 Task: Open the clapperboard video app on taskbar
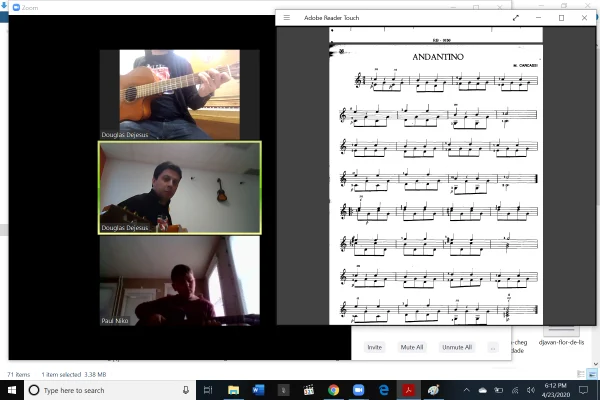point(308,390)
